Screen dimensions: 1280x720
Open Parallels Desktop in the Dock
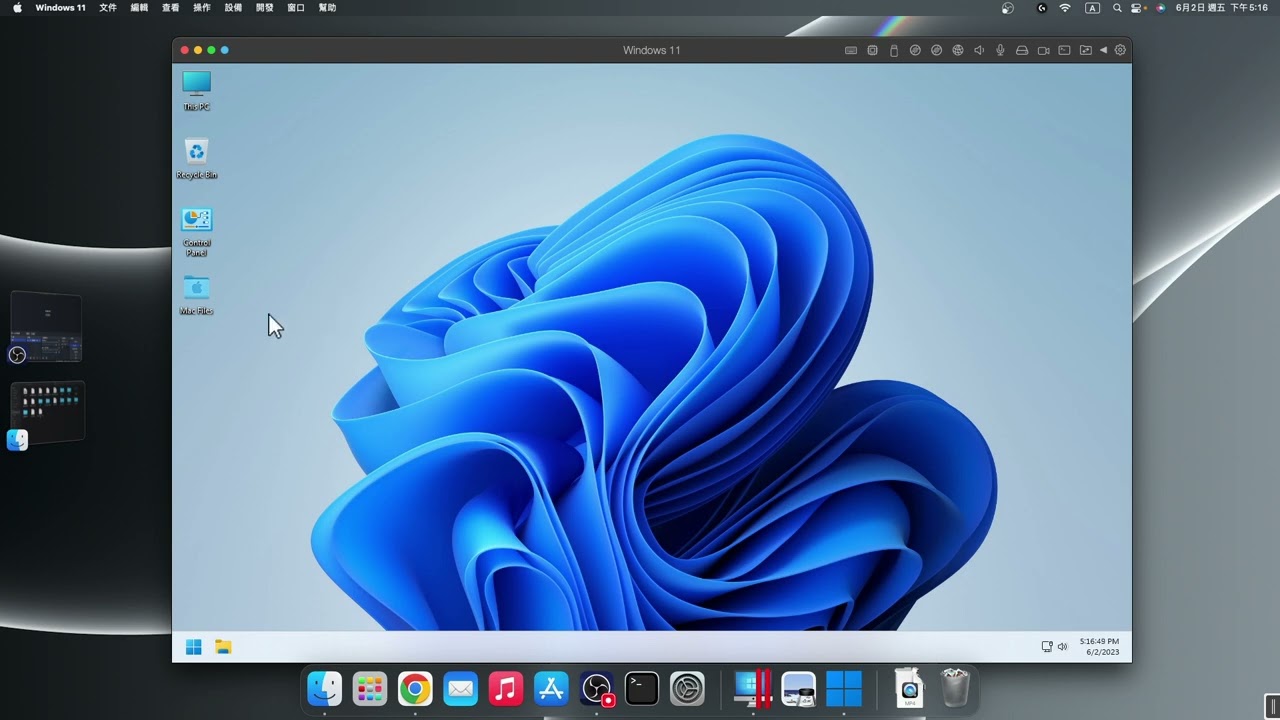753,688
